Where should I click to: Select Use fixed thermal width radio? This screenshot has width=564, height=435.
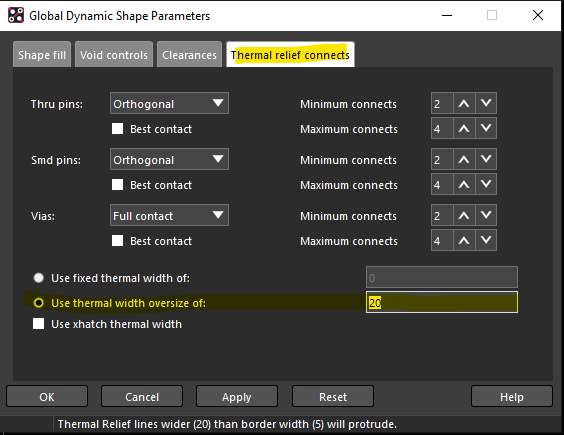click(38, 278)
